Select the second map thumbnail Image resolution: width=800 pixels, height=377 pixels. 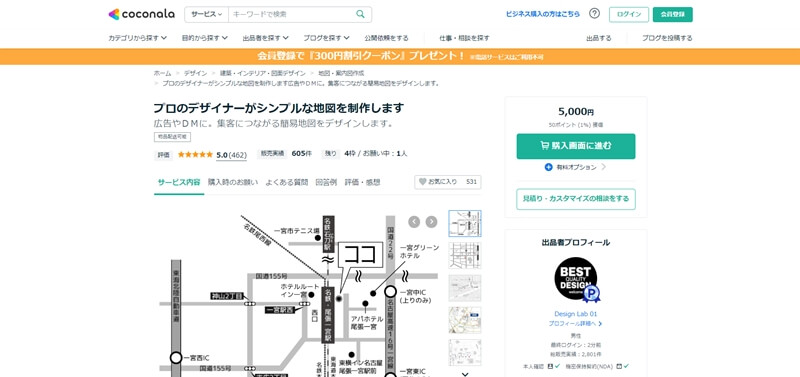(x=464, y=256)
